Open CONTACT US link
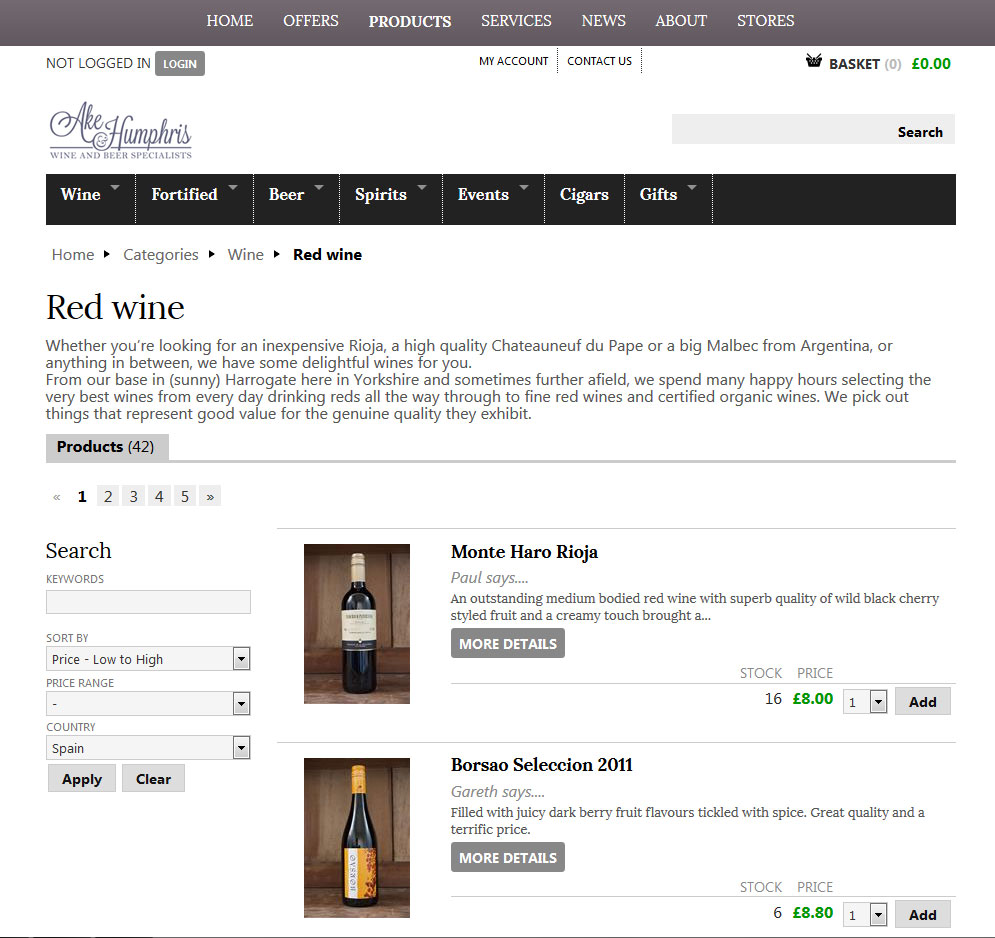Image resolution: width=995 pixels, height=938 pixels. point(599,61)
